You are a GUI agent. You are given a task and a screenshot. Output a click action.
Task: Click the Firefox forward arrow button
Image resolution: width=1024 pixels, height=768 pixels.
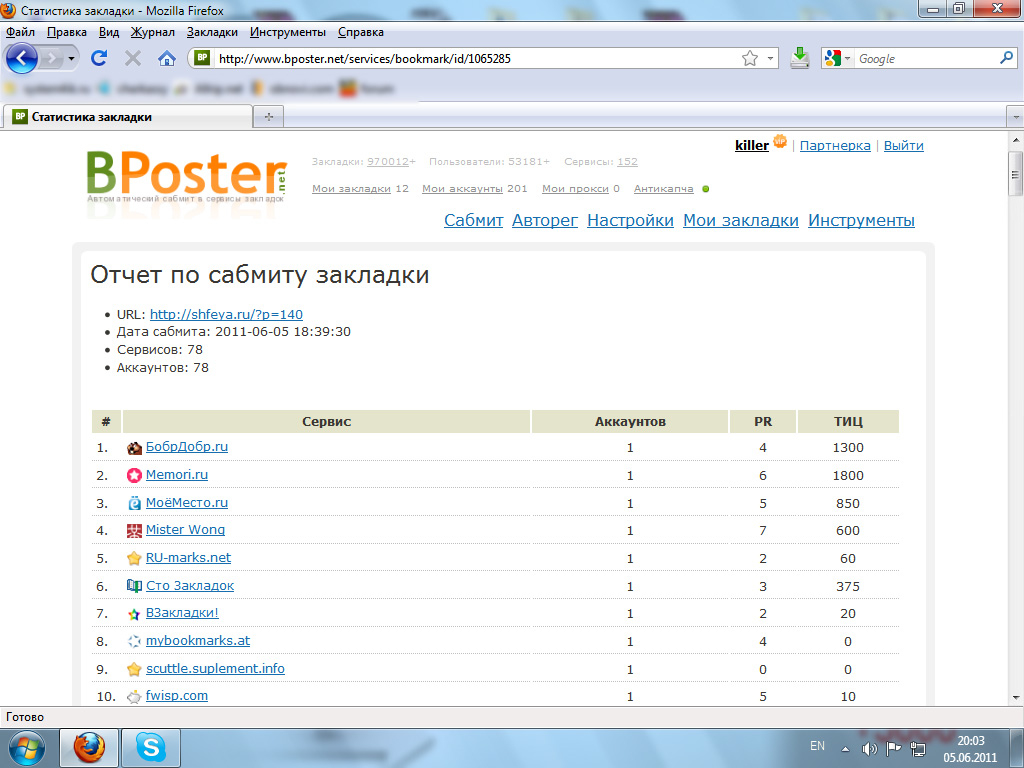click(x=52, y=59)
